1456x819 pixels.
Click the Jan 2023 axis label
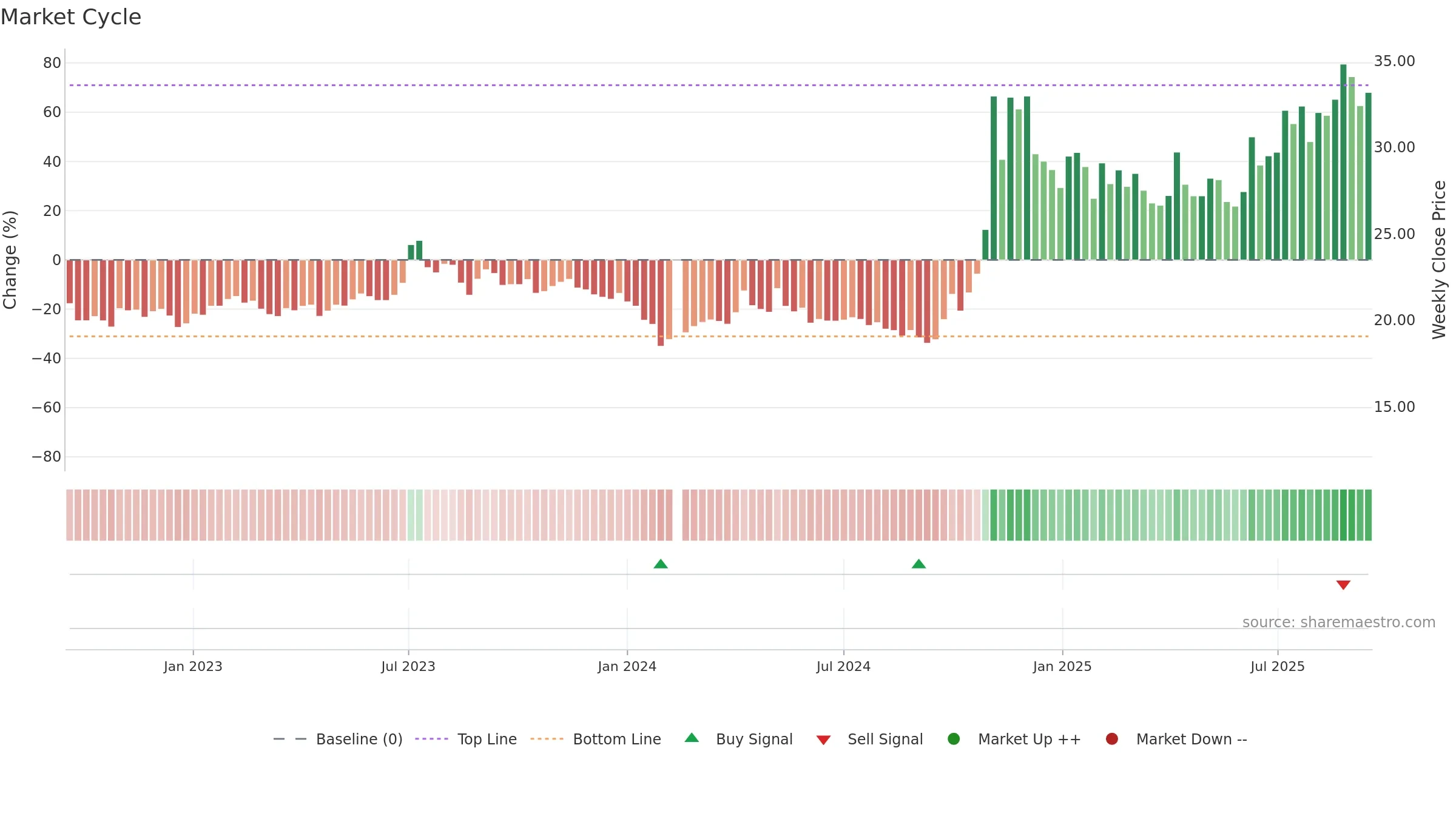pyautogui.click(x=193, y=666)
